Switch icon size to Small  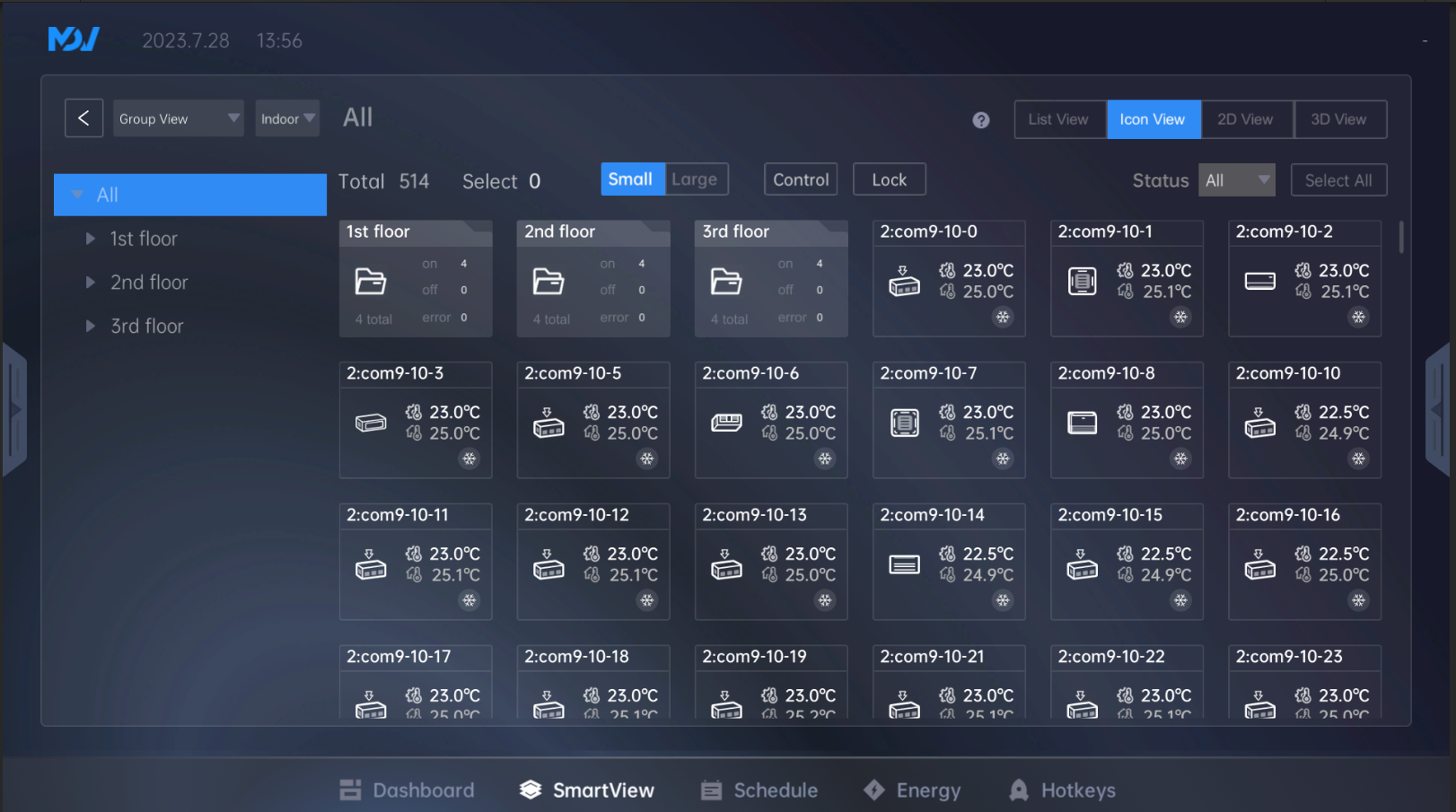[x=632, y=179]
